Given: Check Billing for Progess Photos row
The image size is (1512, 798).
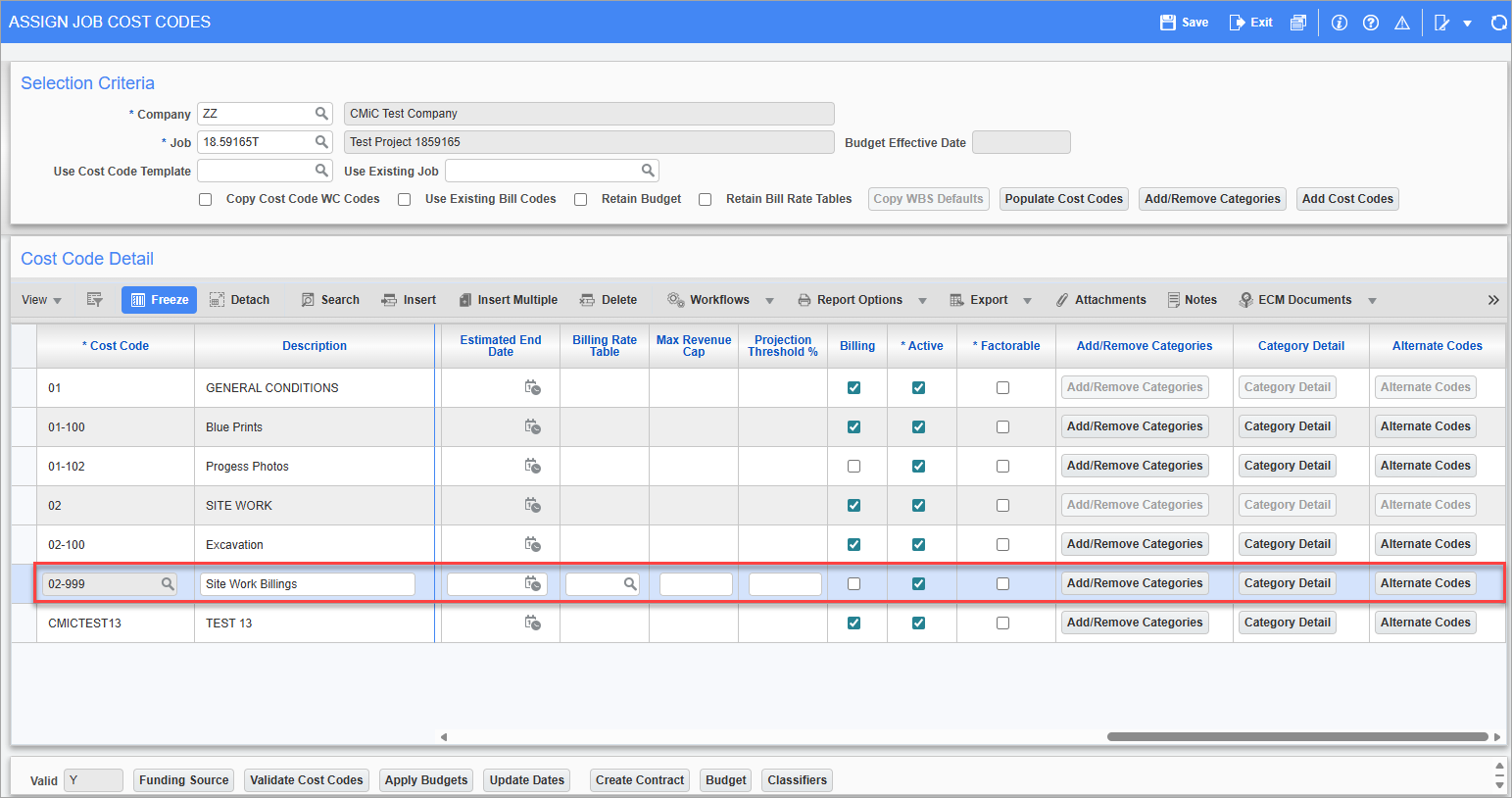Looking at the screenshot, I should pos(854,466).
